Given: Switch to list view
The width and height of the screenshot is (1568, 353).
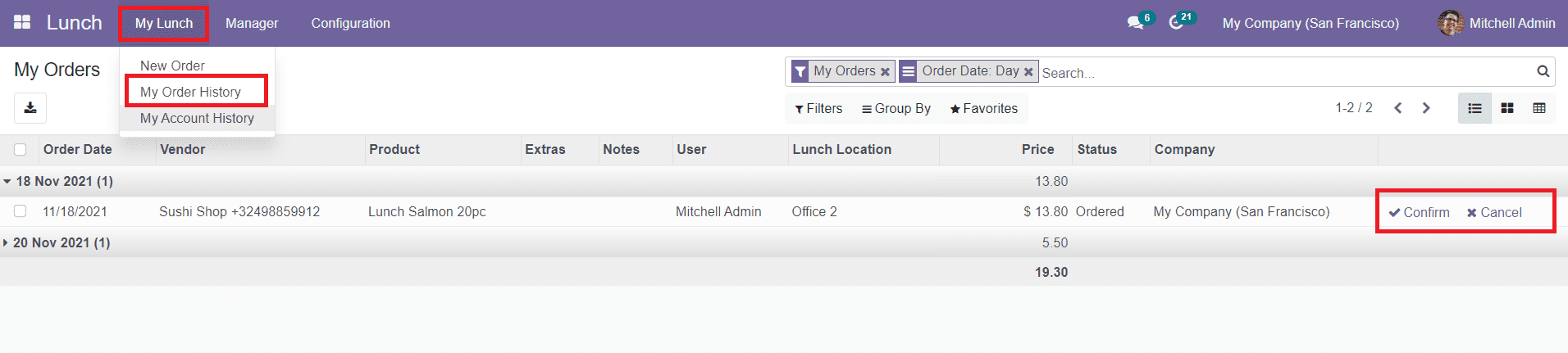Looking at the screenshot, I should point(1475,108).
